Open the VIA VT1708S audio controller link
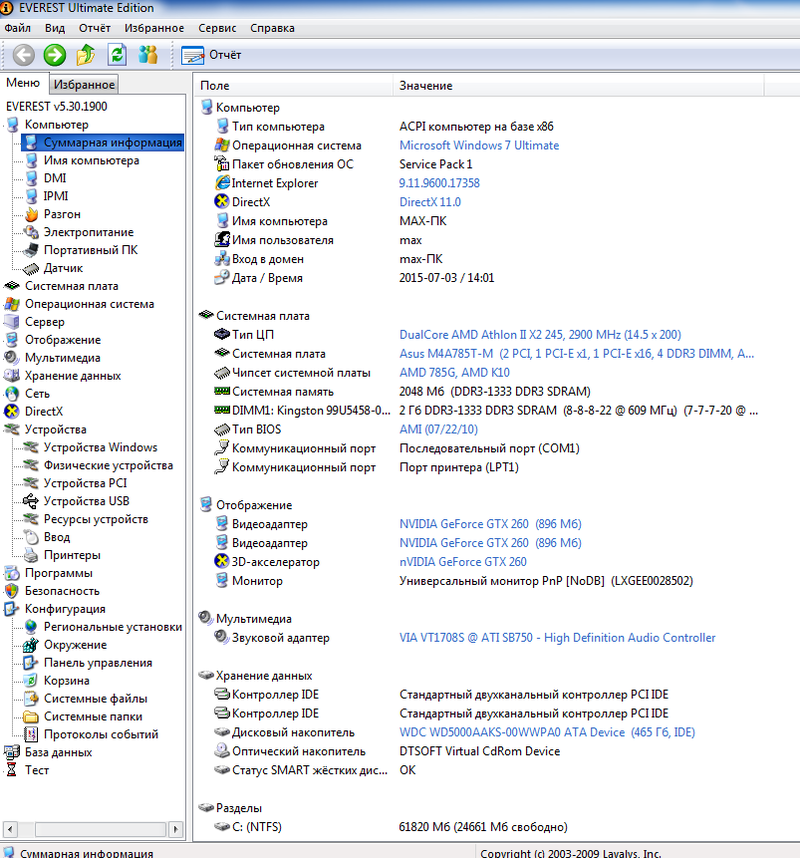 click(x=558, y=638)
